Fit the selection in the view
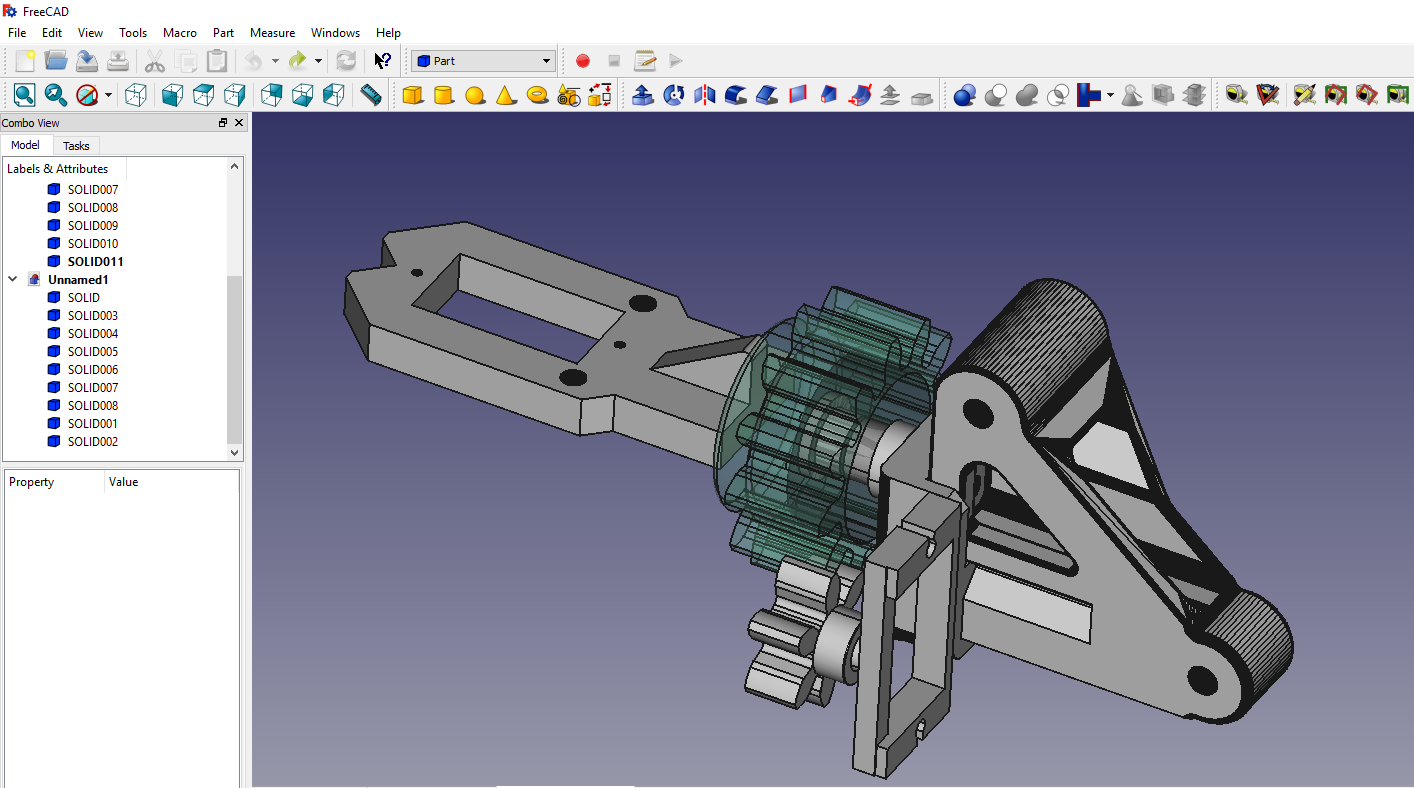The height and width of the screenshot is (788, 1414). 56,95
